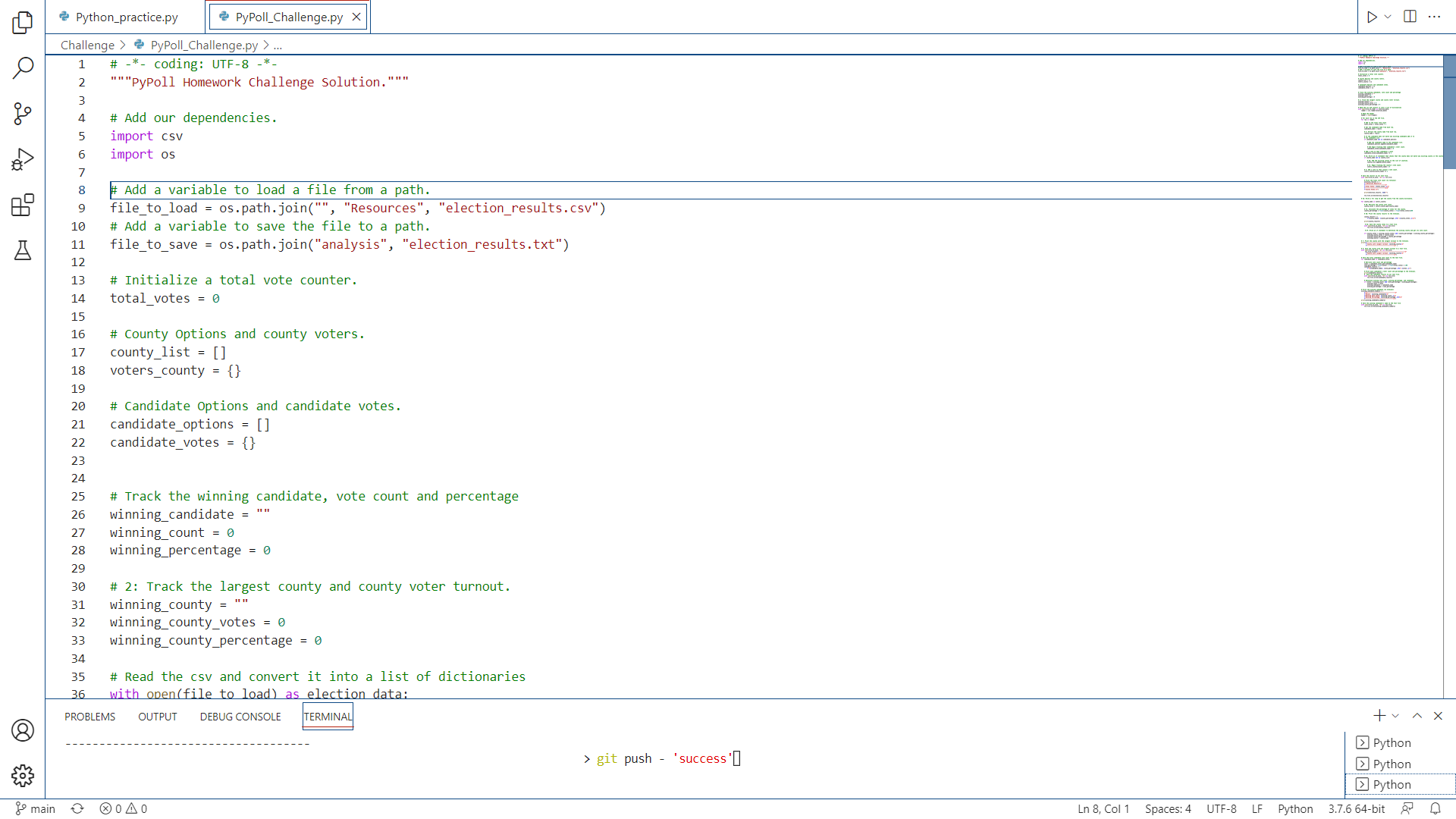
Task: Toggle the panel to maximize it
Action: click(x=1416, y=715)
